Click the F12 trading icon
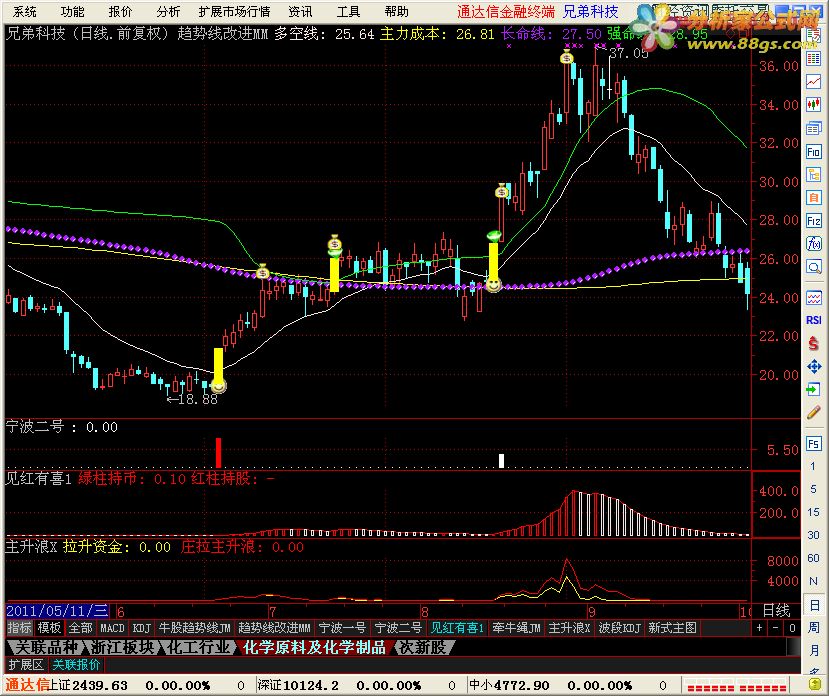This screenshot has width=829, height=696. coord(814,220)
